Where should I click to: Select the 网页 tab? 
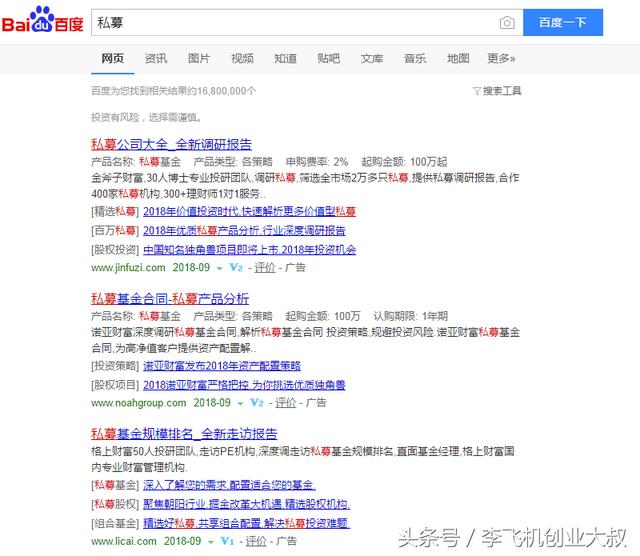click(113, 58)
